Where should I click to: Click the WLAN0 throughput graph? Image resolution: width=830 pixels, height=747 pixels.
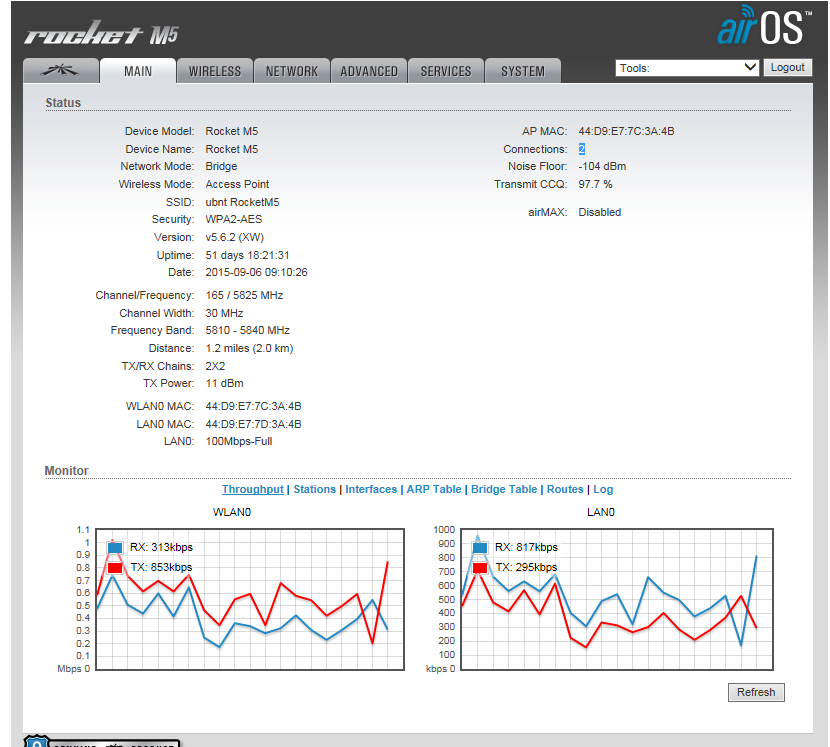coord(250,599)
